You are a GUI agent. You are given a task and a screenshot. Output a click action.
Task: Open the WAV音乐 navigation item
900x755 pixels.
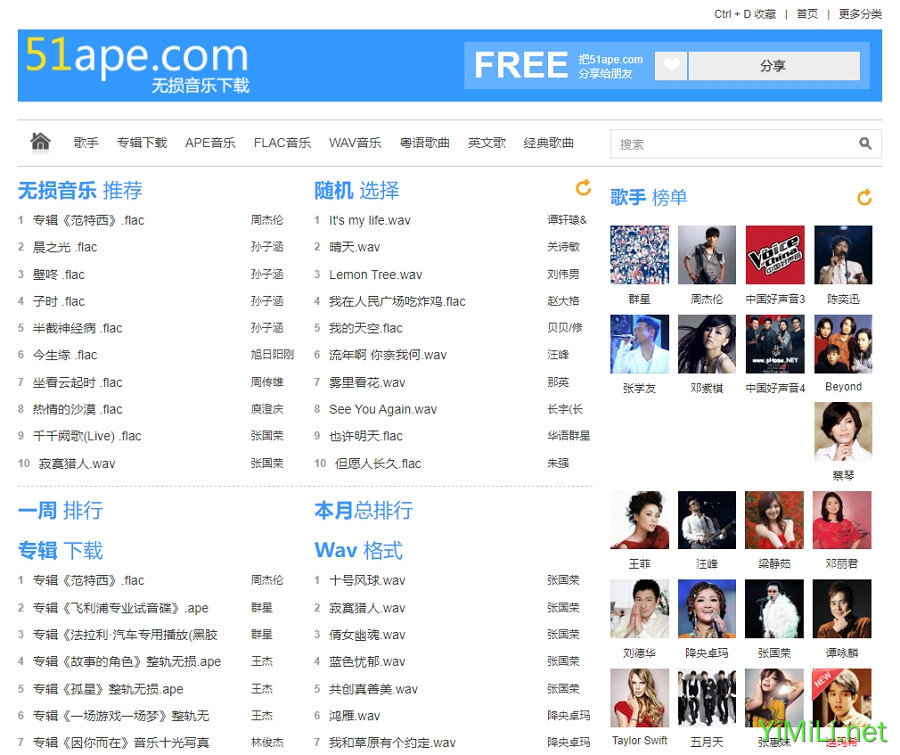[x=355, y=143]
